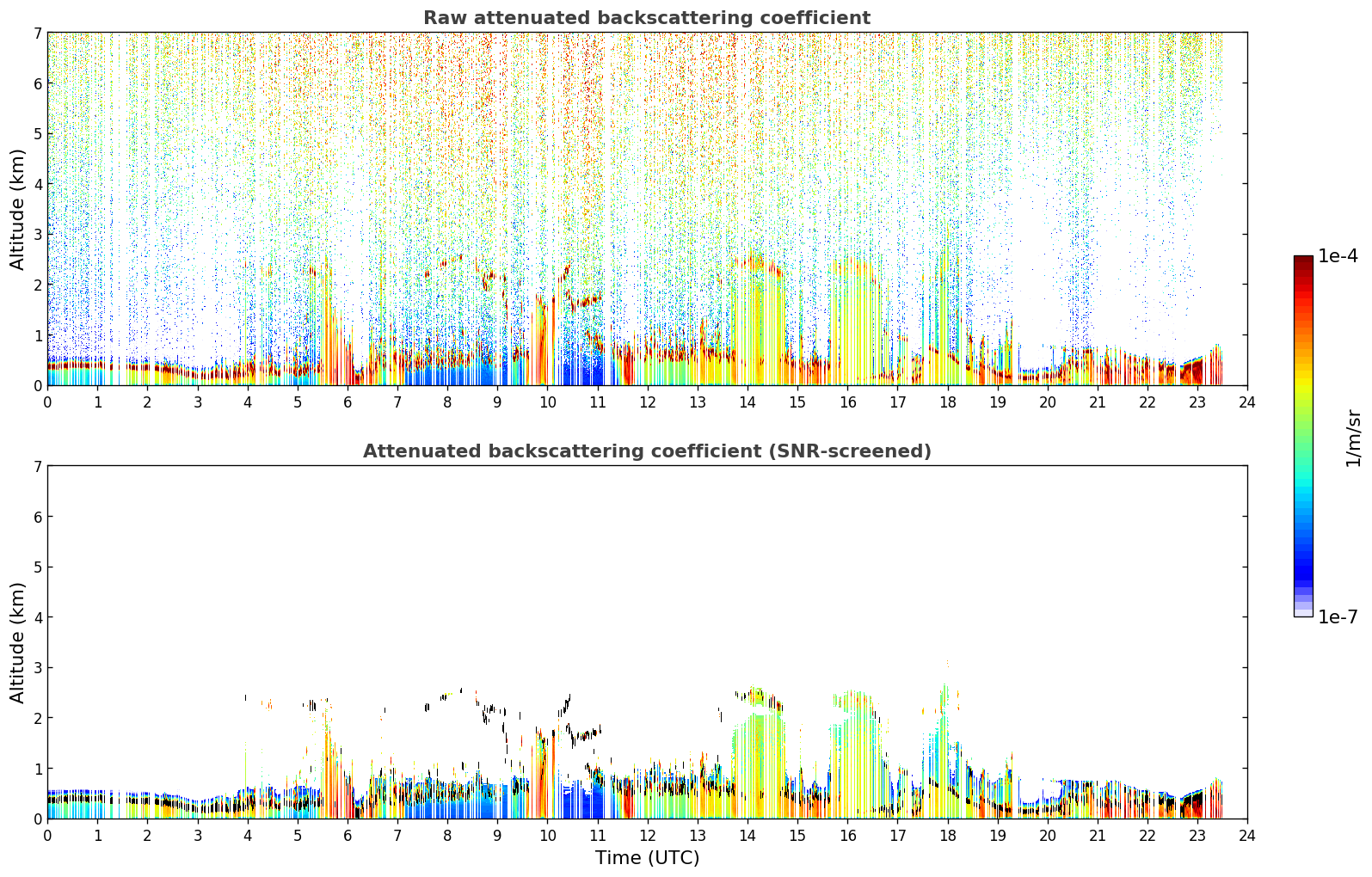The height and width of the screenshot is (877, 1372).
Task: Click the hour 6 tick on the bottom plot
Action: [348, 835]
